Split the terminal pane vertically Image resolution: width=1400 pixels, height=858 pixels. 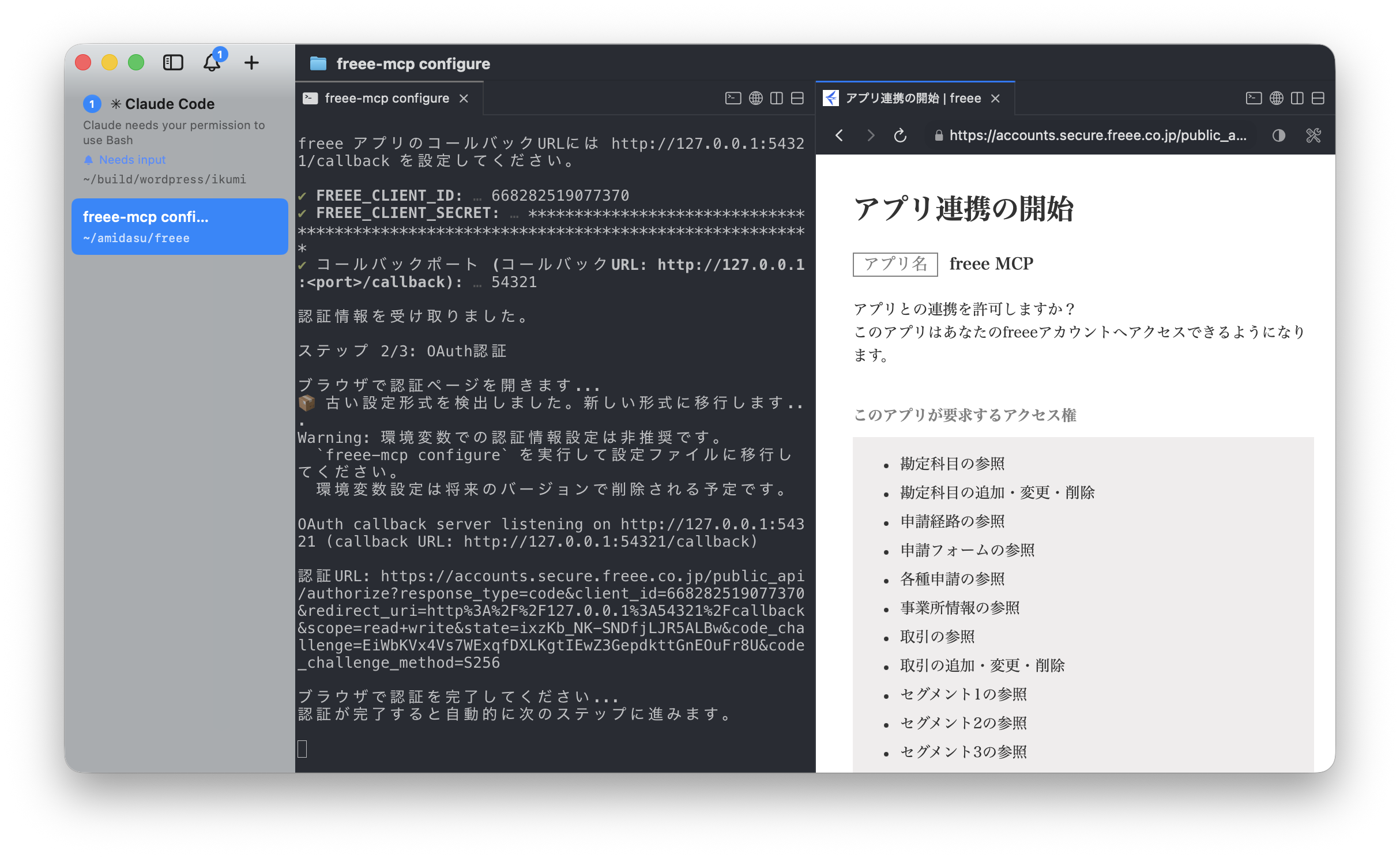point(776,98)
